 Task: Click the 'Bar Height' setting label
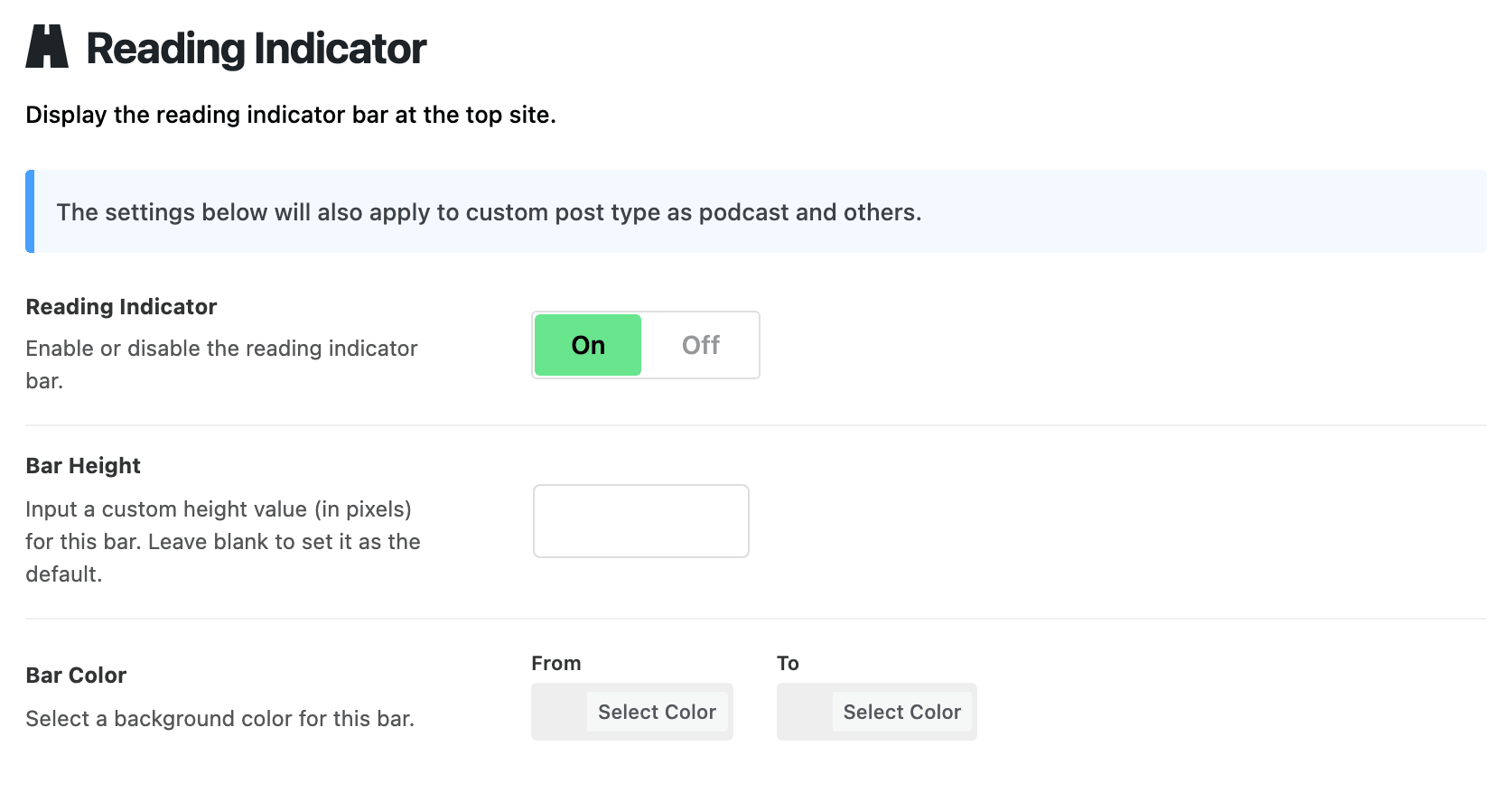coord(83,466)
